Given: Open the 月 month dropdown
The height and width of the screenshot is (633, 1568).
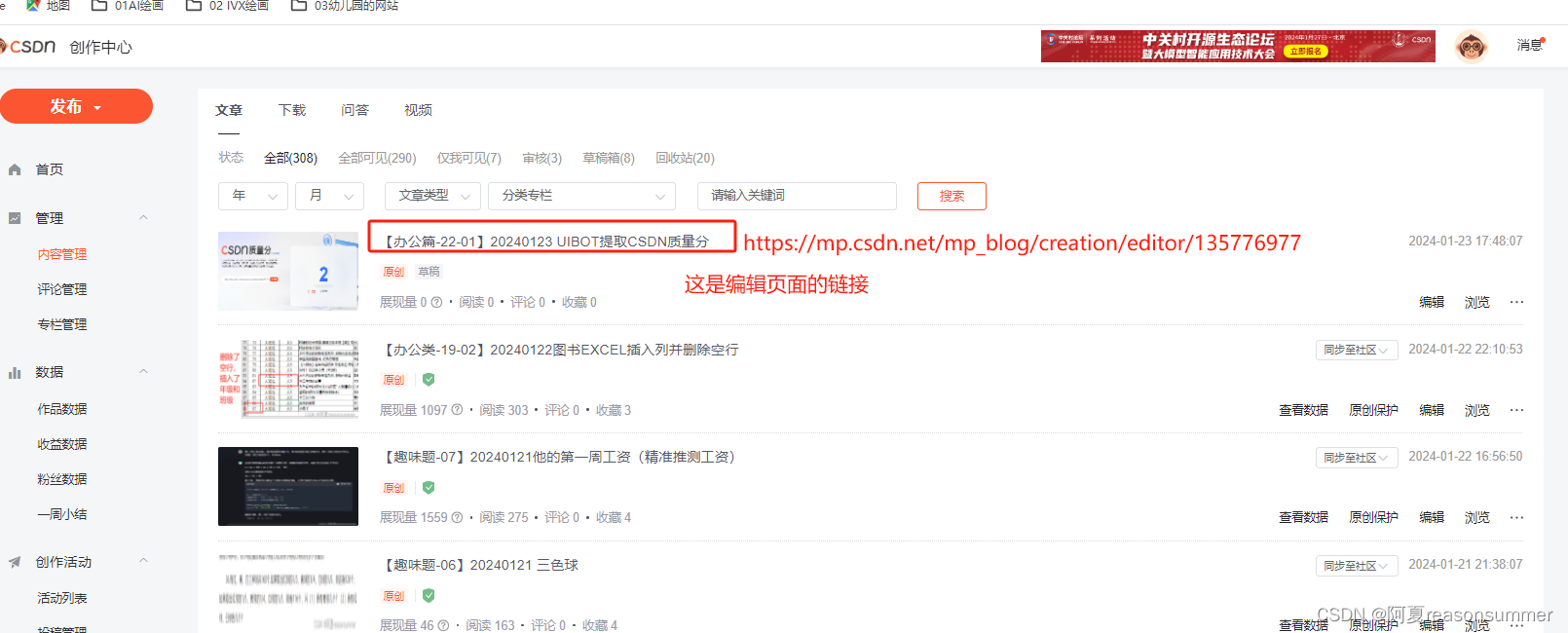Looking at the screenshot, I should point(330,196).
